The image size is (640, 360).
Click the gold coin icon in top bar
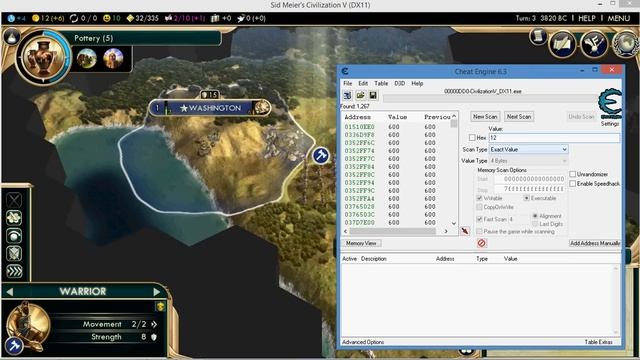tap(36, 18)
